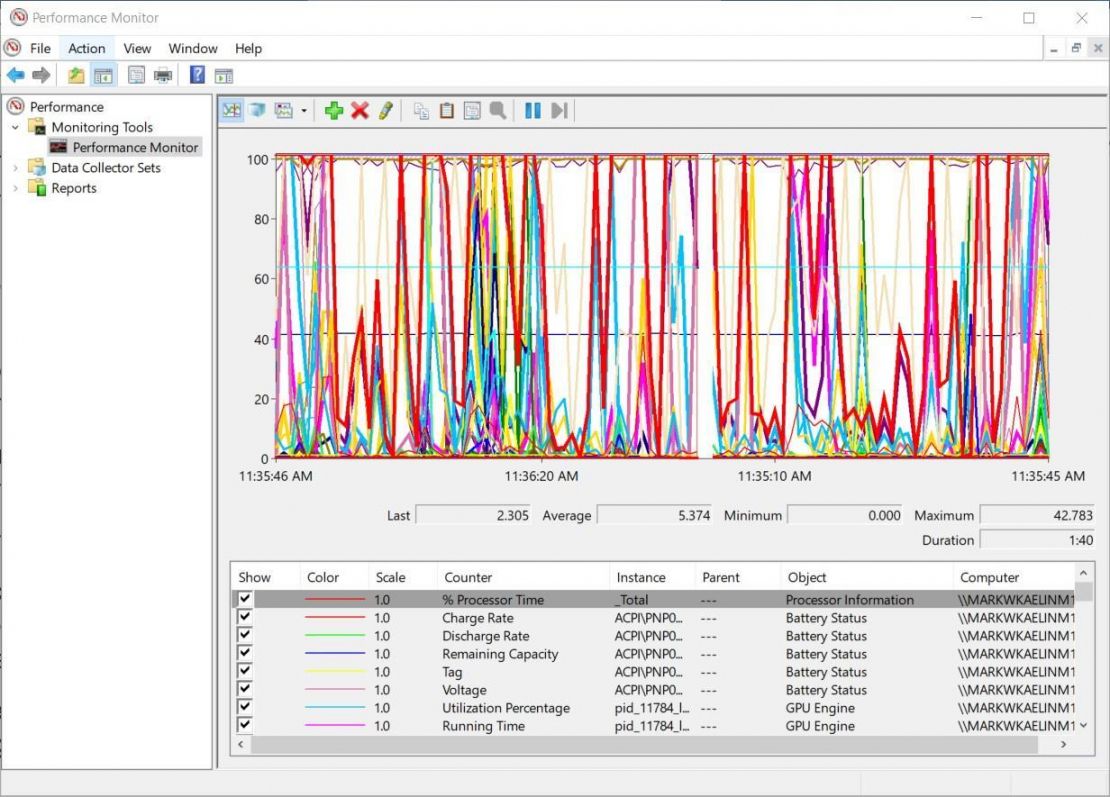This screenshot has width=1110, height=797.
Task: Open the Change Graph Type dropdown arrow
Action: coord(305,110)
